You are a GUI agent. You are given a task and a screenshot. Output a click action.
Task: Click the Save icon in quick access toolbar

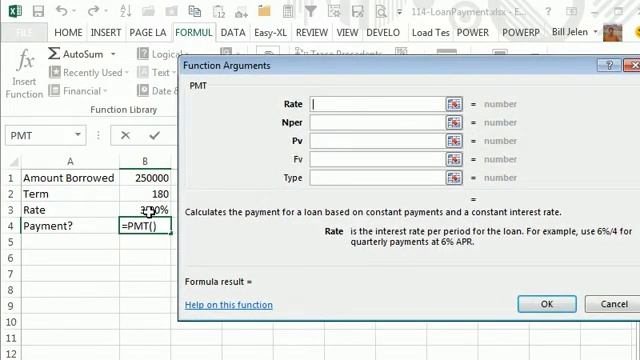(38, 11)
